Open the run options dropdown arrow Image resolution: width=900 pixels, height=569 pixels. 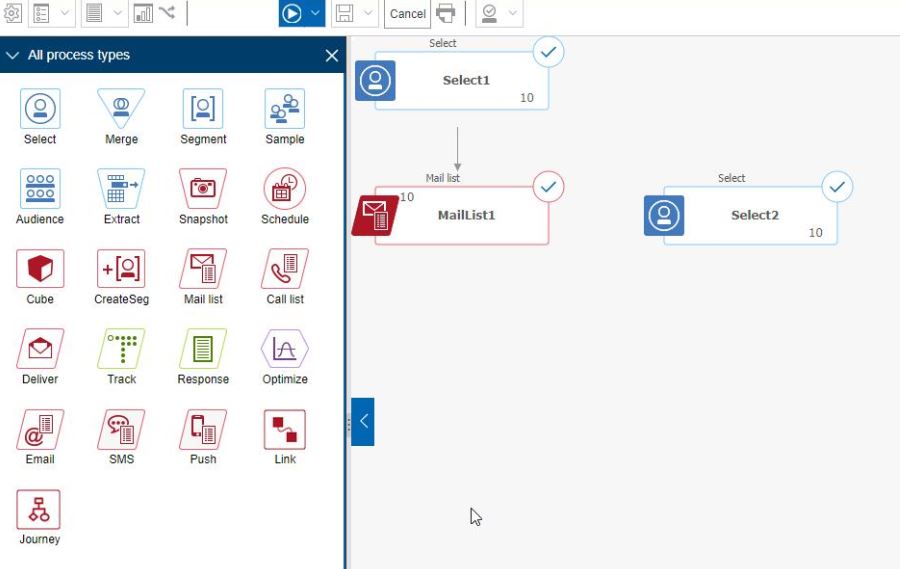pos(315,13)
